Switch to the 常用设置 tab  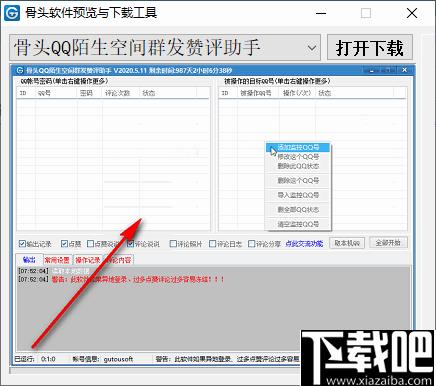point(57,260)
